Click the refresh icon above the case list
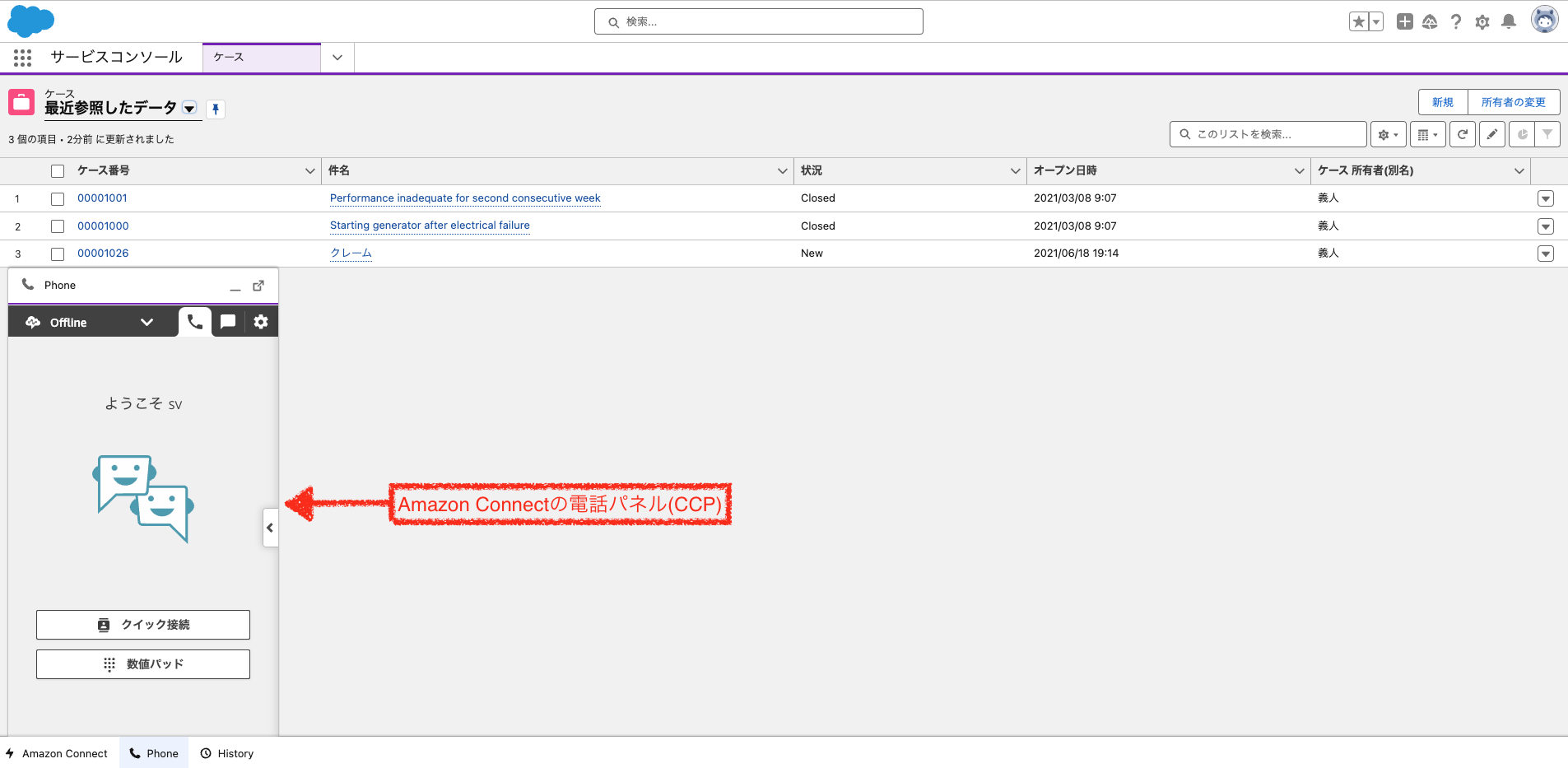Viewport: 1568px width, 768px height. [1463, 133]
